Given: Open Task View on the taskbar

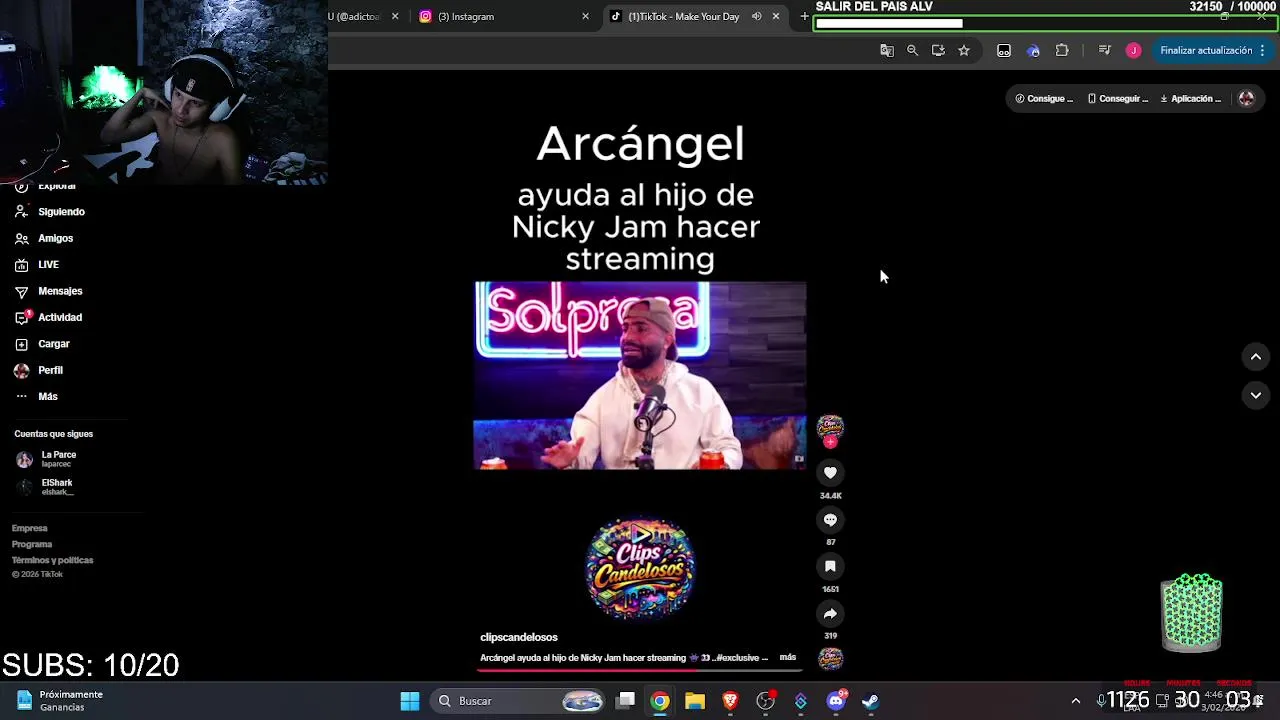Looking at the screenshot, I should [x=626, y=701].
